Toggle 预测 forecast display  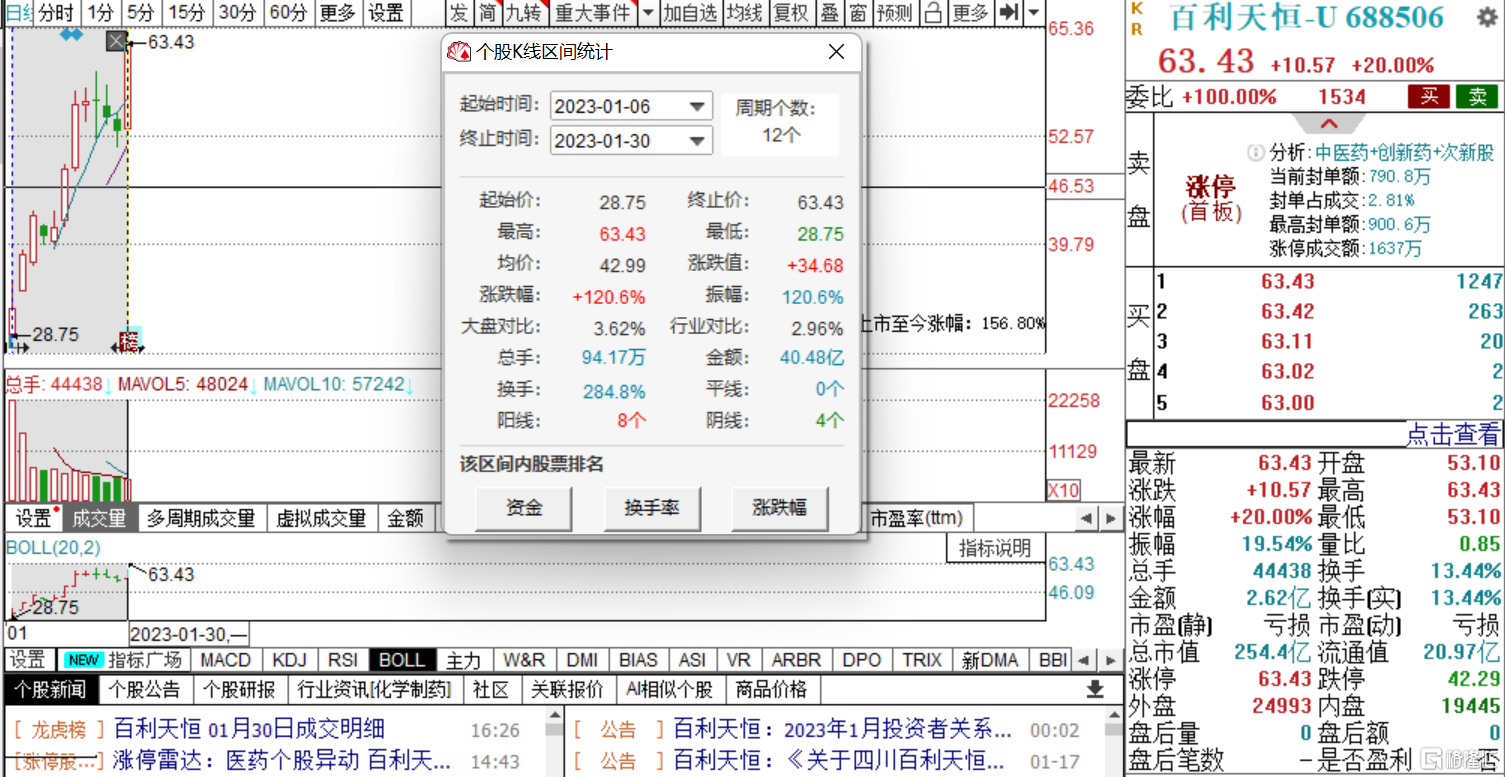coord(894,13)
